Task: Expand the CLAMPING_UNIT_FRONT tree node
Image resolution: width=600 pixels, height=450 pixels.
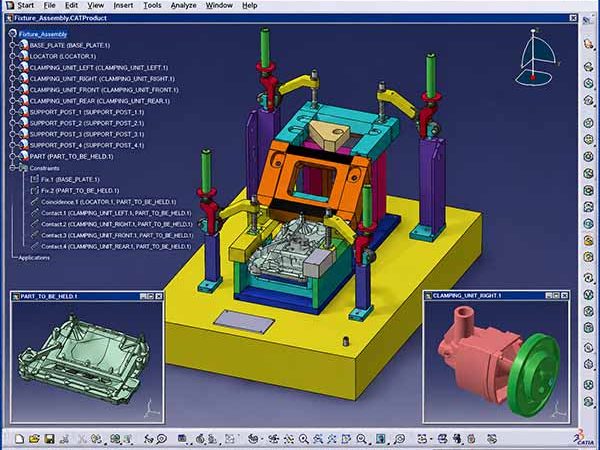Action: 13,90
